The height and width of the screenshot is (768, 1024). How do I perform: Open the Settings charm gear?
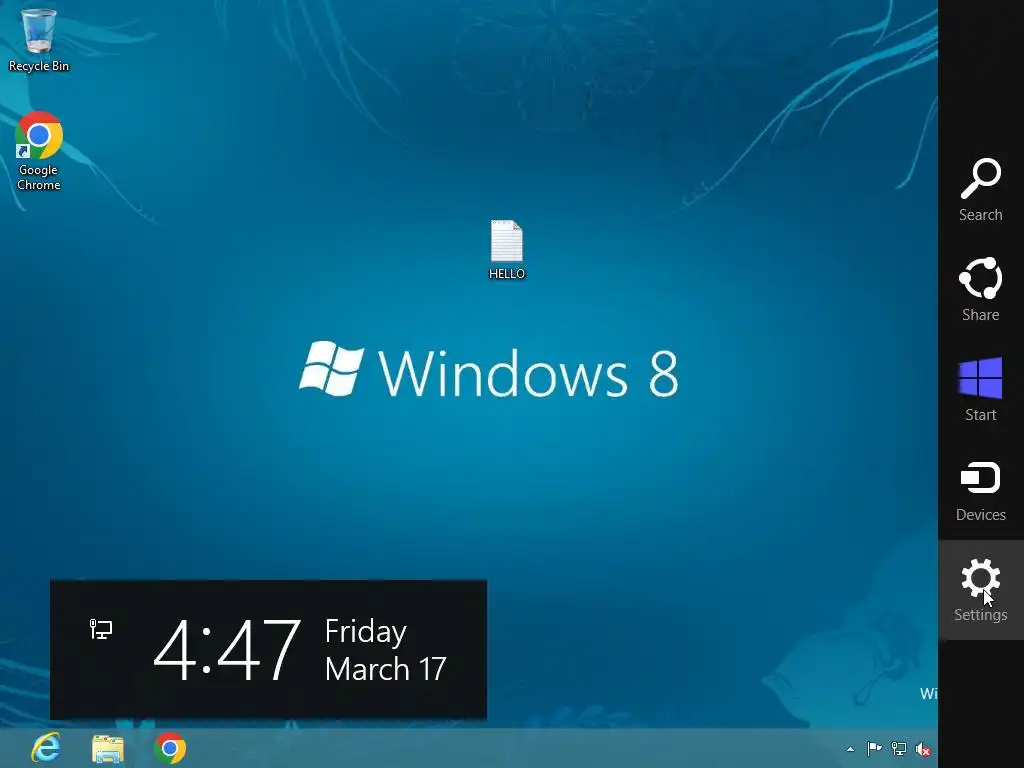(x=980, y=579)
